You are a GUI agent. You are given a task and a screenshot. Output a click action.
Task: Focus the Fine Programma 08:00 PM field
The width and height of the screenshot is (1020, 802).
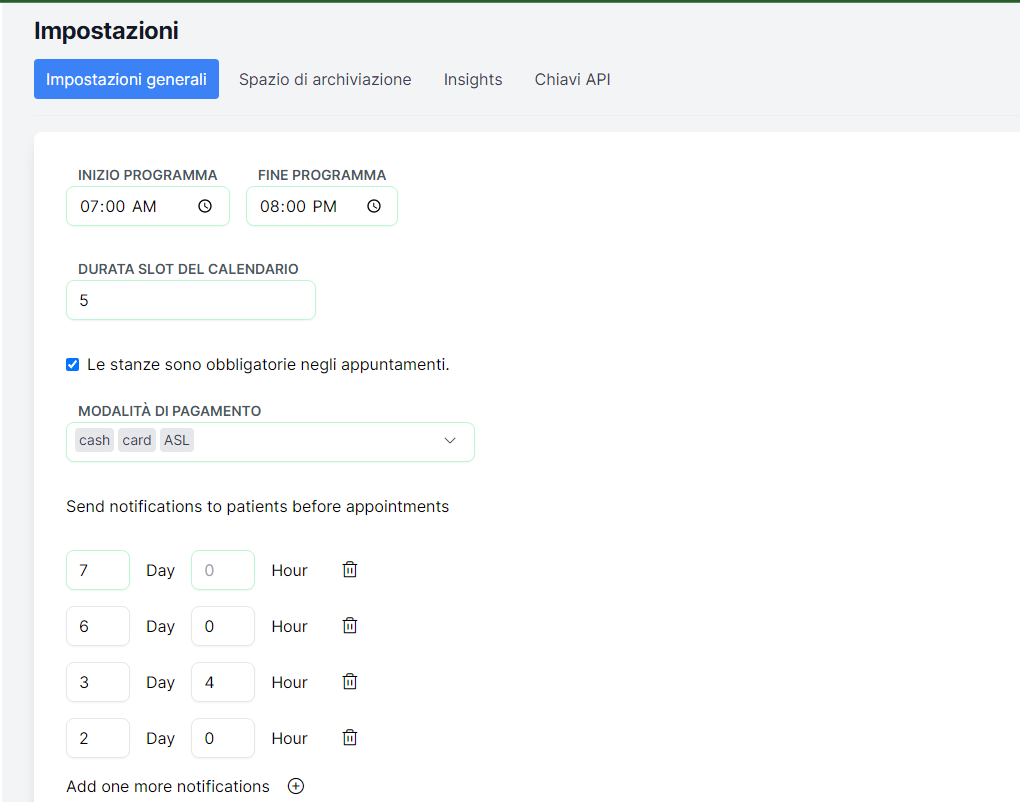pyautogui.click(x=321, y=206)
